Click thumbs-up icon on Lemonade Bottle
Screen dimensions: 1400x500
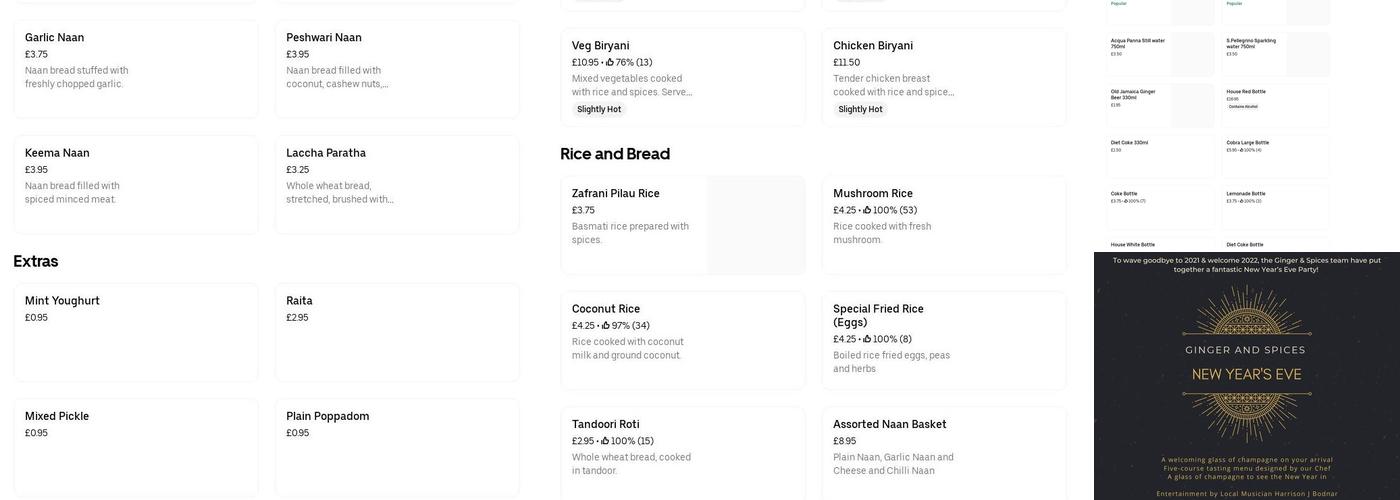click(1241, 201)
